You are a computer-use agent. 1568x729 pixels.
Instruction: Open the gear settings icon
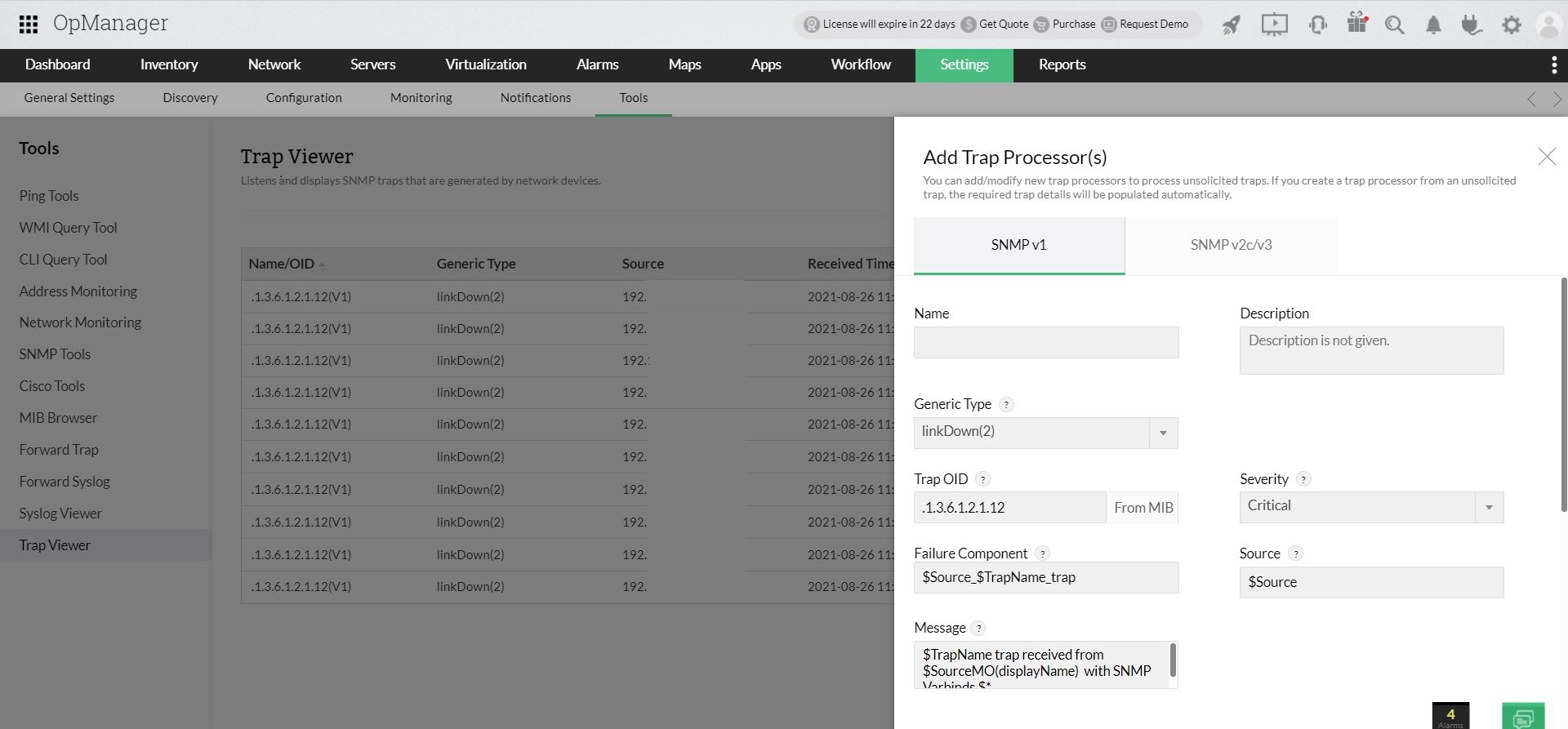(1512, 24)
